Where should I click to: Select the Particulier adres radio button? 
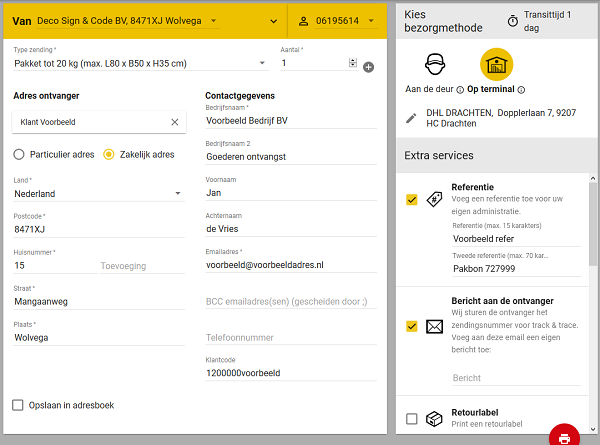(19, 155)
